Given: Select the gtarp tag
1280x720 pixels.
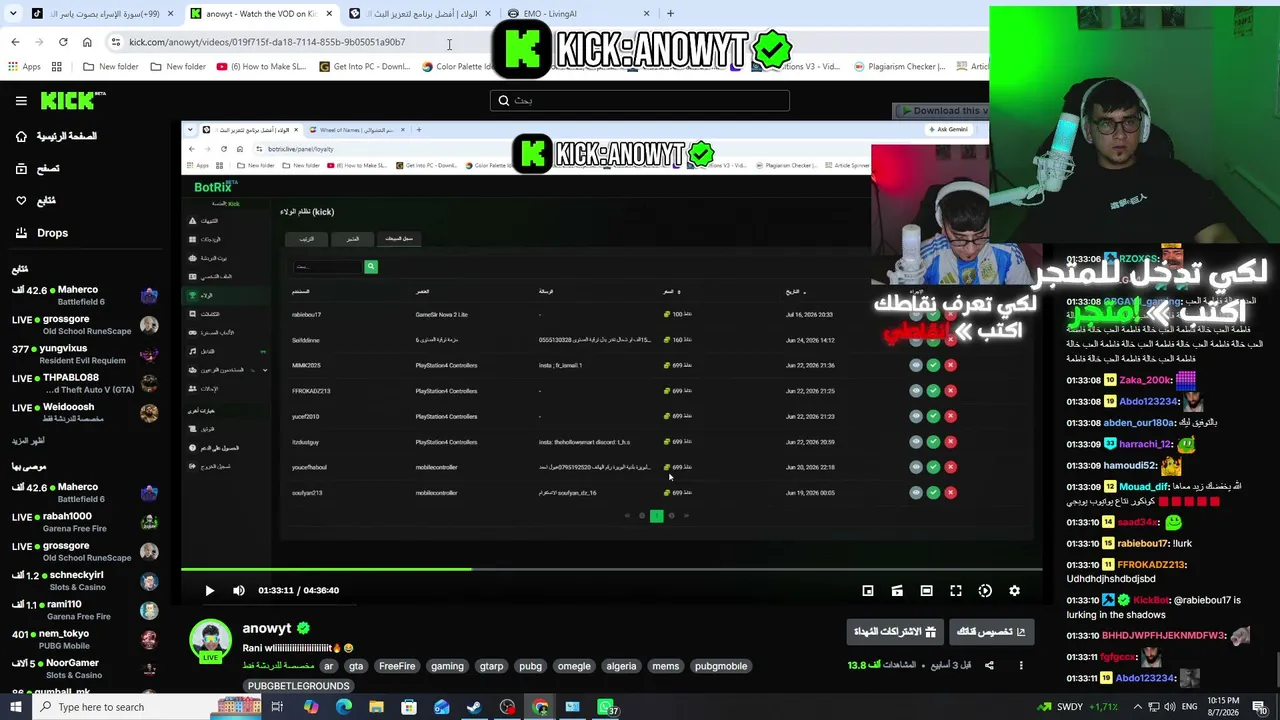Looking at the screenshot, I should tap(491, 666).
